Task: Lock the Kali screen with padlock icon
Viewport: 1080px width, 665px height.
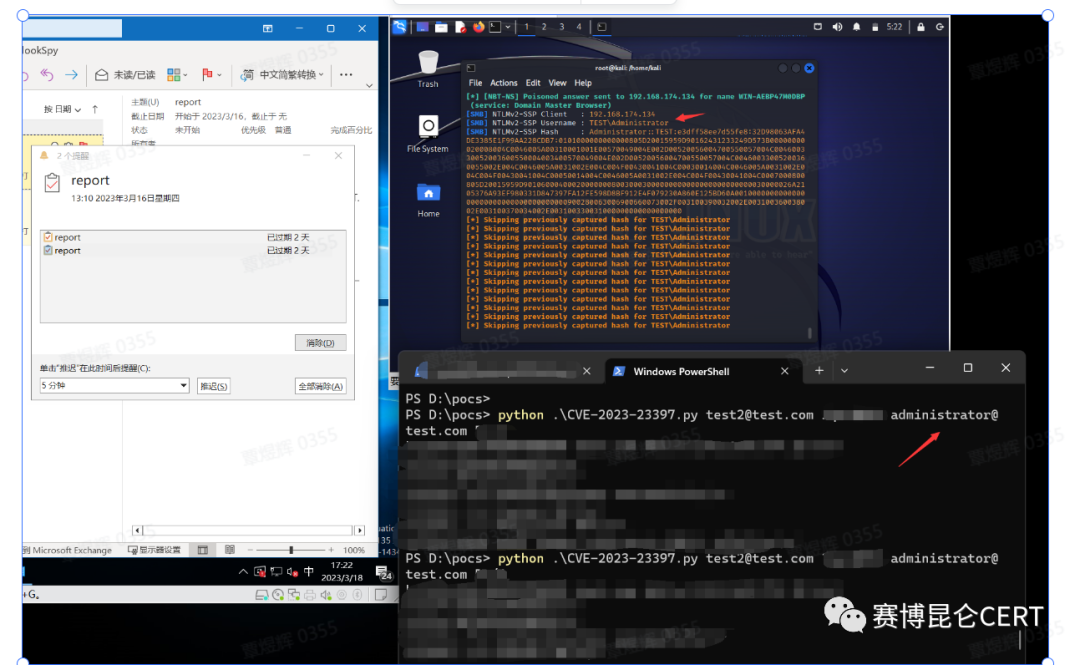Action: (x=920, y=27)
